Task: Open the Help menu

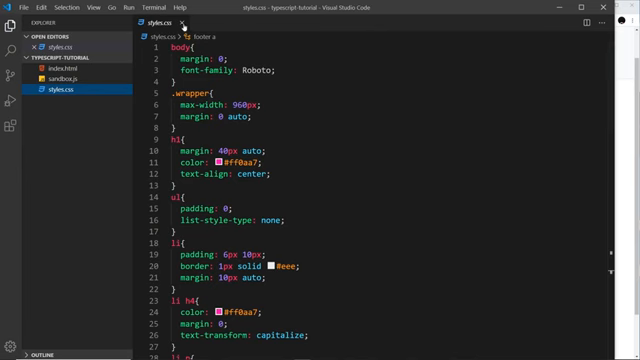Action: point(180,7)
